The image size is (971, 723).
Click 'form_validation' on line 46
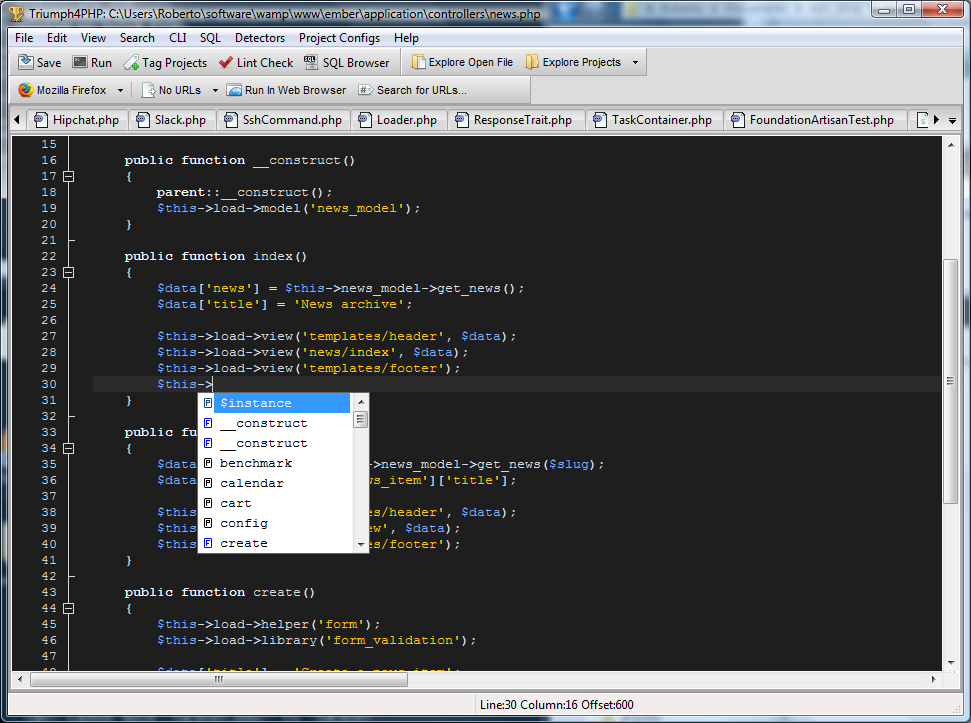tap(393, 641)
